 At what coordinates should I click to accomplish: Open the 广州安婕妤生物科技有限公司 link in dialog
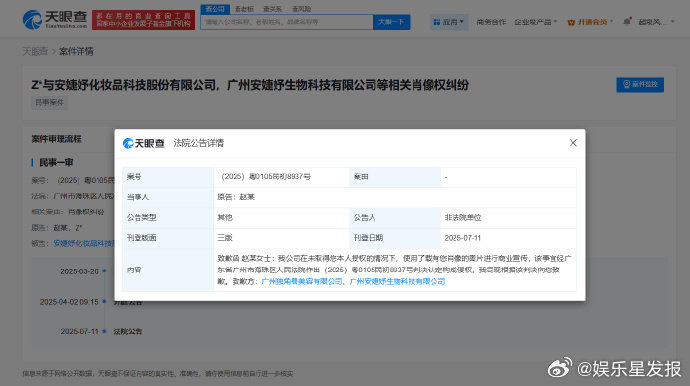397,281
